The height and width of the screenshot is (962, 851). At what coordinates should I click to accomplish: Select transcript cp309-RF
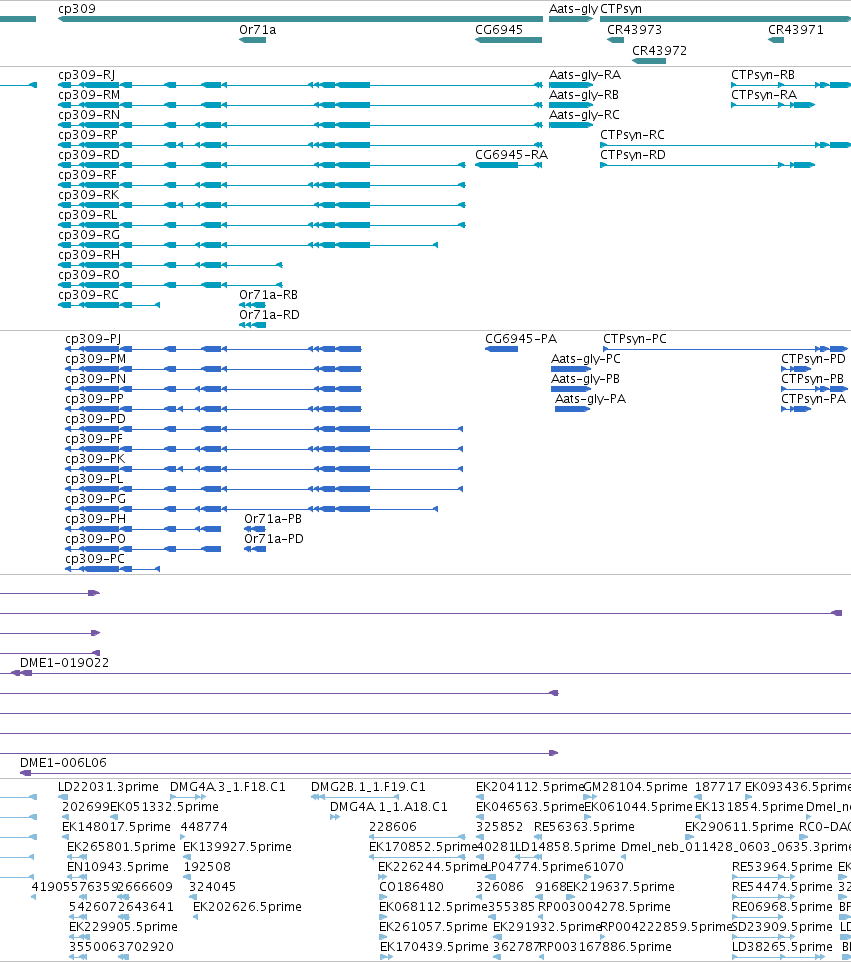pyautogui.click(x=87, y=175)
